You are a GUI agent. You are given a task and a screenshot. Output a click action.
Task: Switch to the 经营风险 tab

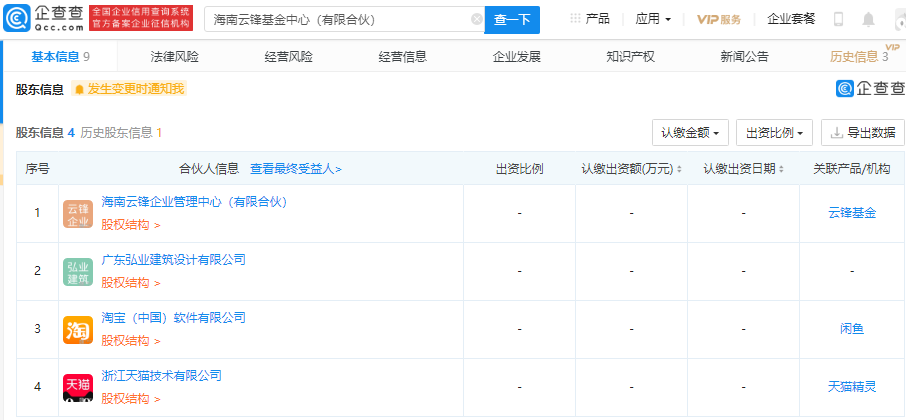289,57
